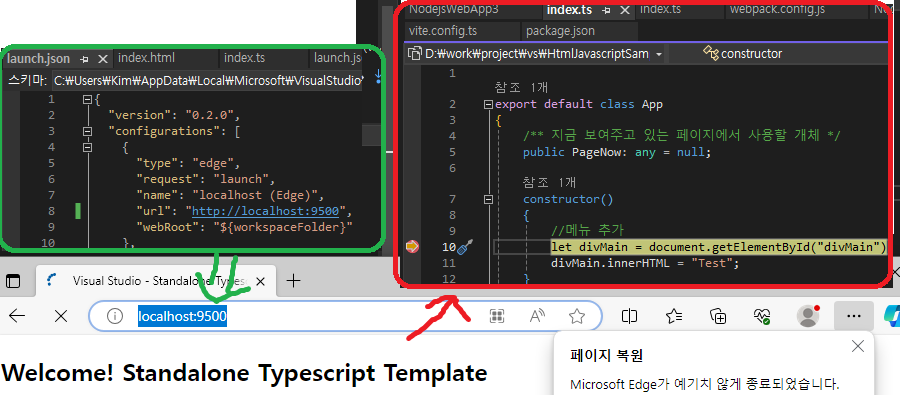Open the Favorites list in Edge

click(x=674, y=316)
